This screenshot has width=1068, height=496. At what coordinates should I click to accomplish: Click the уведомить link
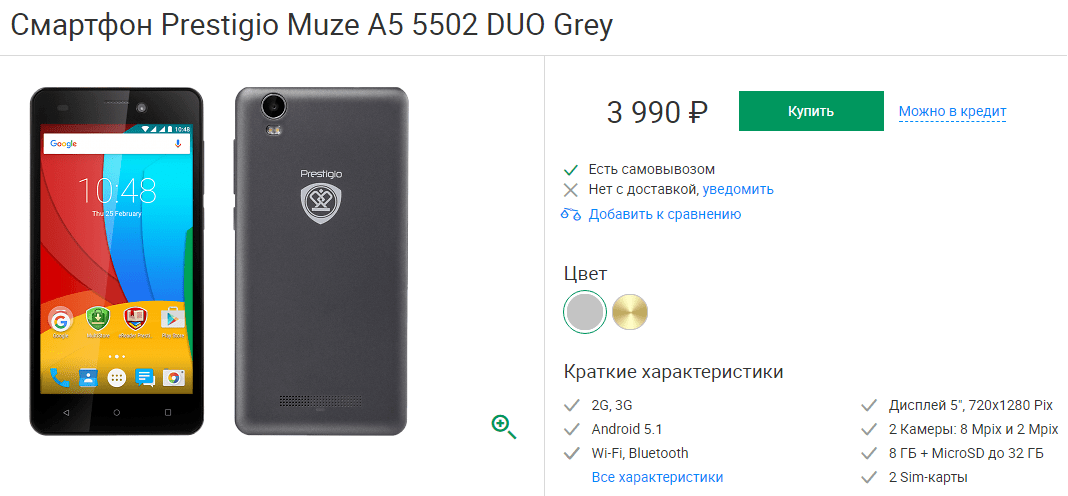tap(738, 189)
